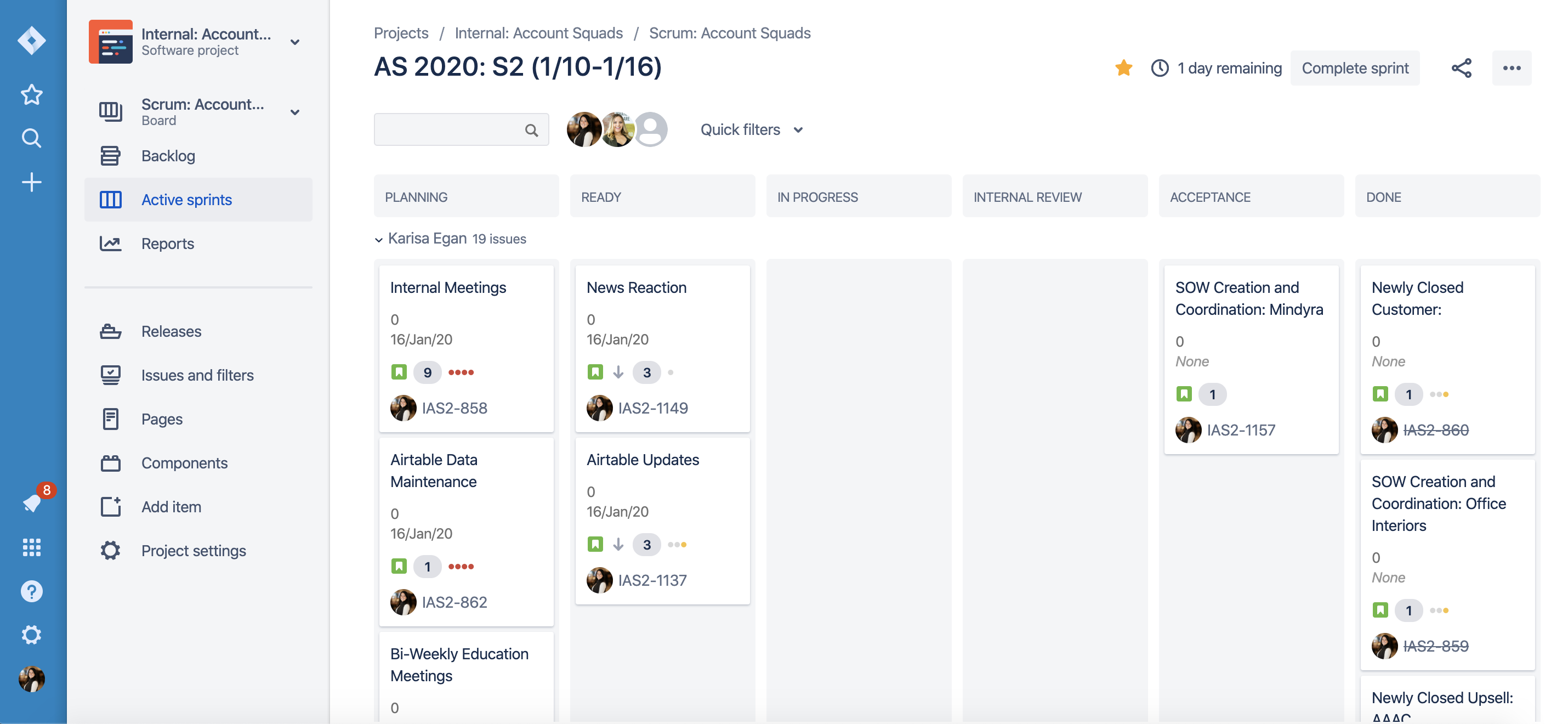Screen dimensions: 1568x724
Task: Click the share icon next to Complete sprint
Action: 1461,68
